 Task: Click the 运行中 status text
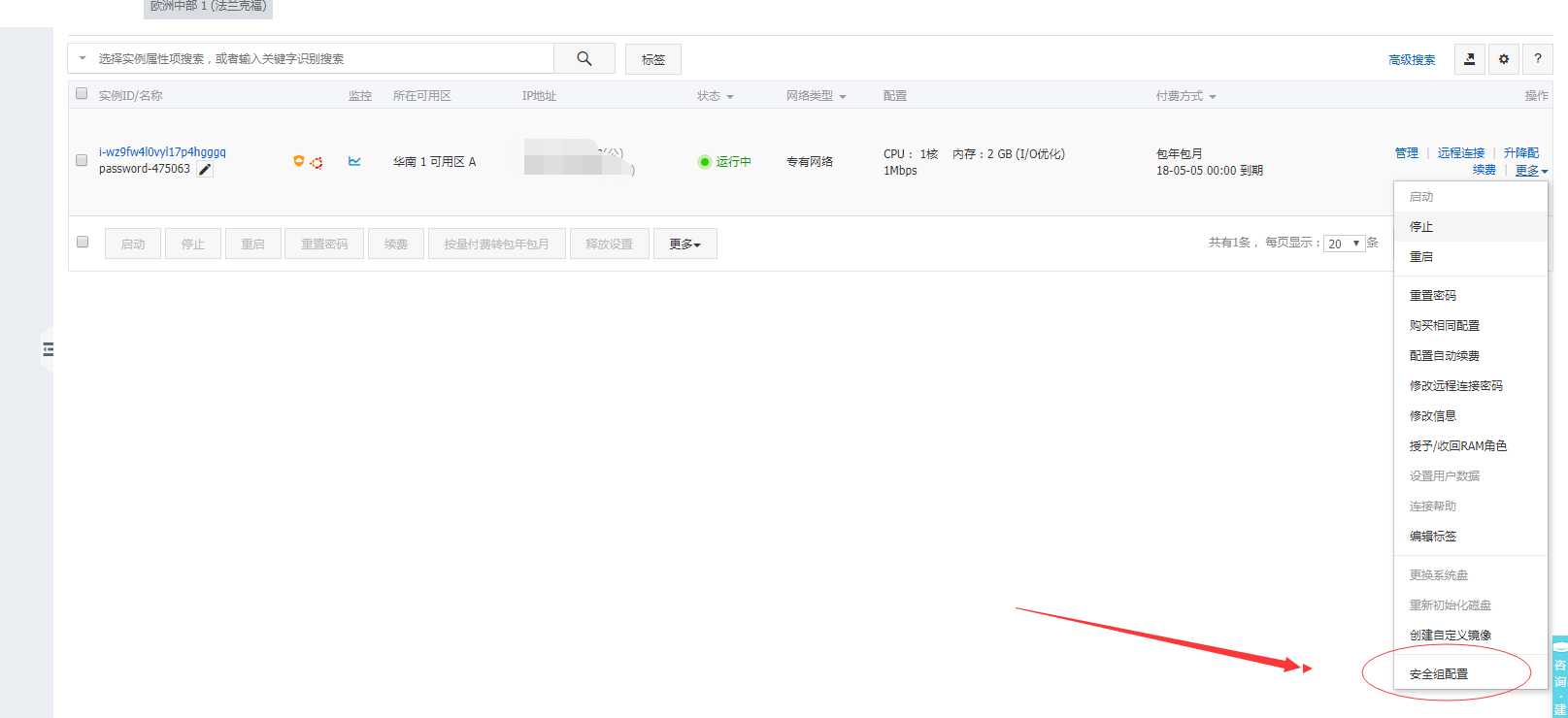click(734, 162)
